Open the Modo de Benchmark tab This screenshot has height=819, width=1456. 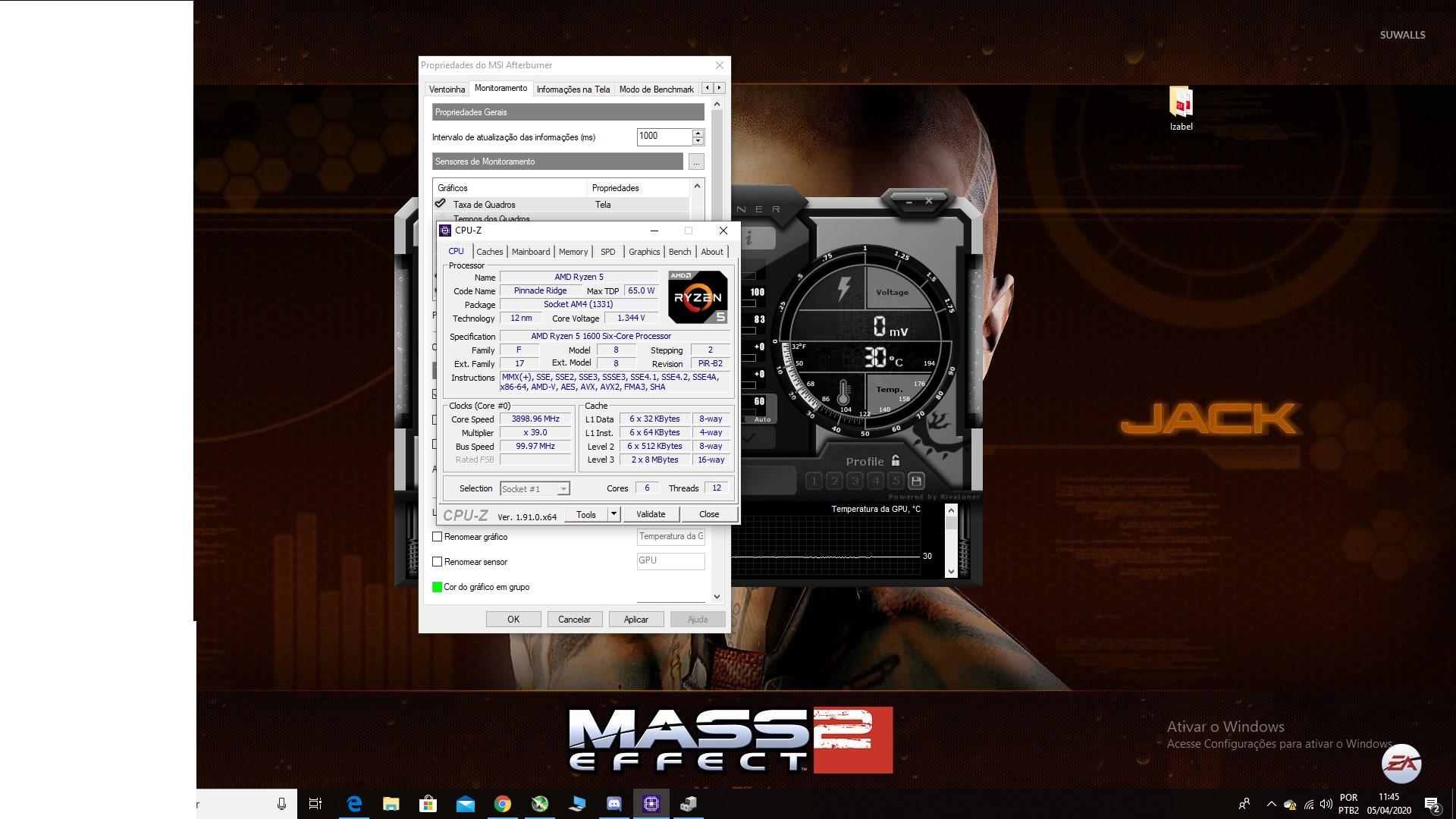[x=657, y=89]
